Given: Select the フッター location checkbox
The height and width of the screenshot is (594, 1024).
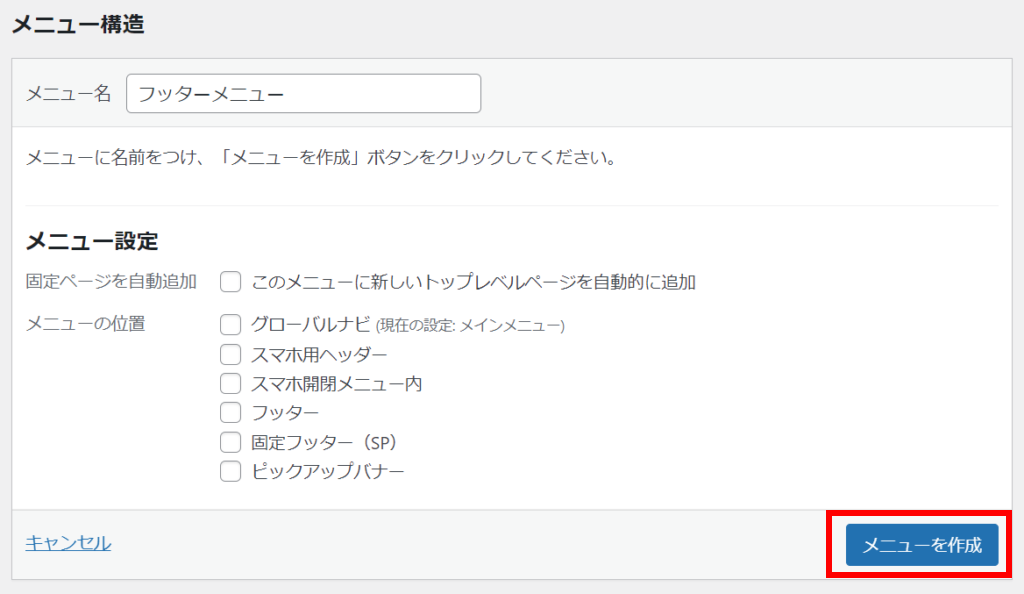Looking at the screenshot, I should tap(231, 413).
